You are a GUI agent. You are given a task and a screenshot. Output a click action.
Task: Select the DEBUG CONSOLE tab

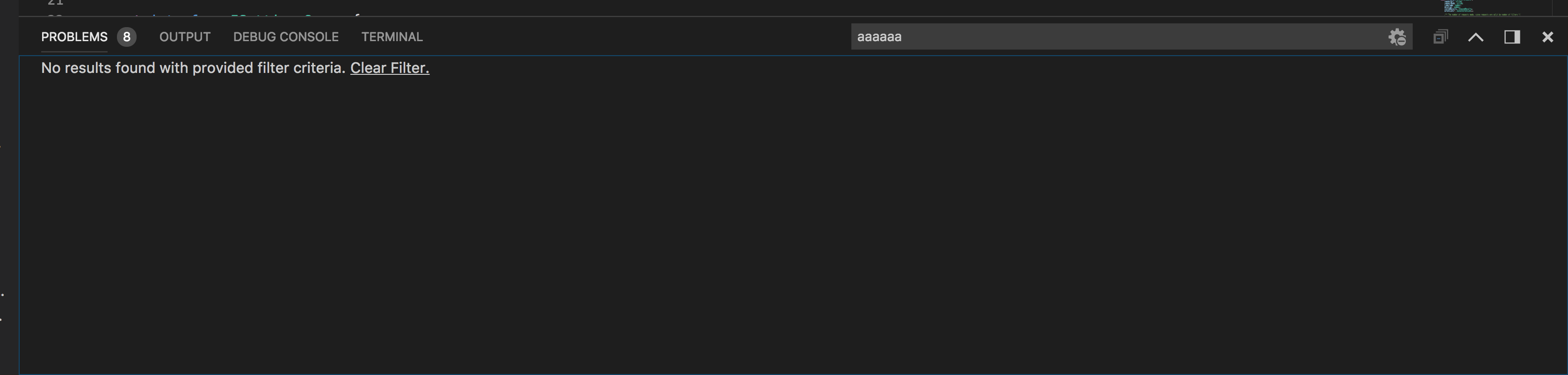[x=286, y=37]
